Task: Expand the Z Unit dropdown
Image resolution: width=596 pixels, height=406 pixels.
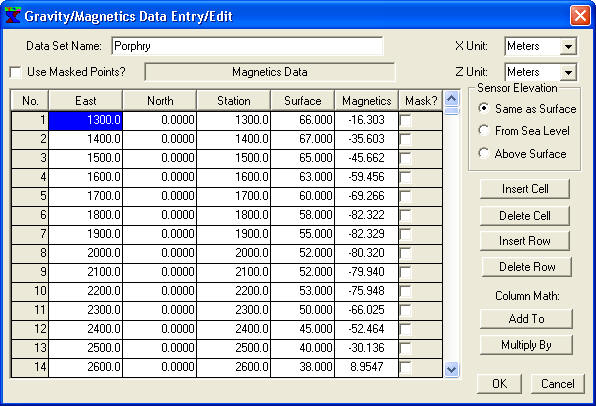Action: (x=568, y=72)
